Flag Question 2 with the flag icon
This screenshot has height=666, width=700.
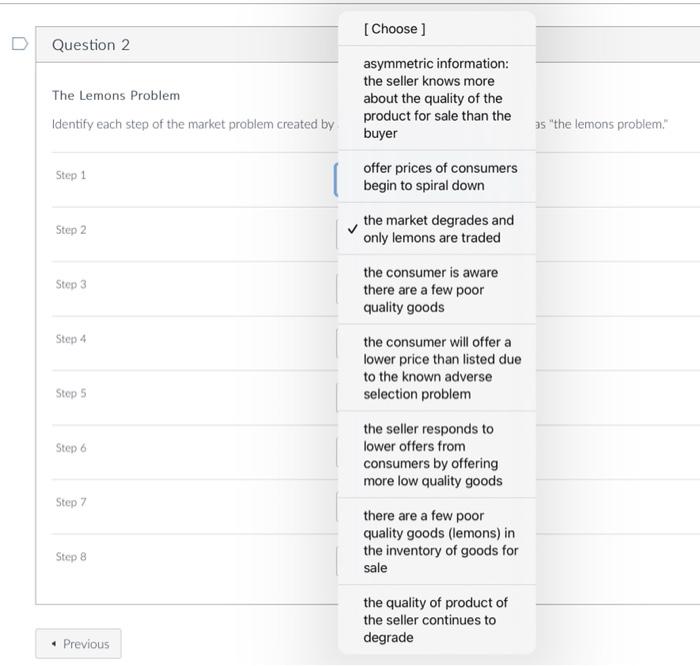[19, 44]
